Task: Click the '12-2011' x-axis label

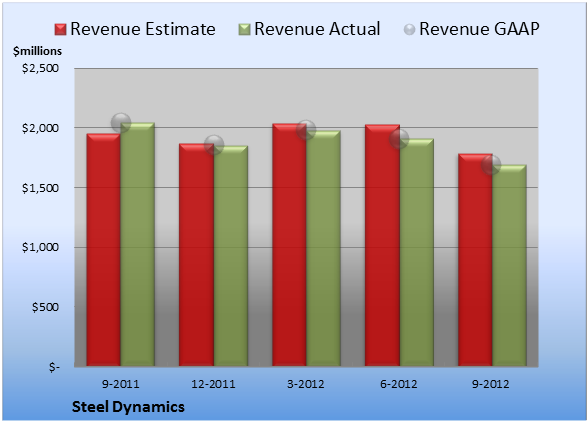Action: point(213,384)
